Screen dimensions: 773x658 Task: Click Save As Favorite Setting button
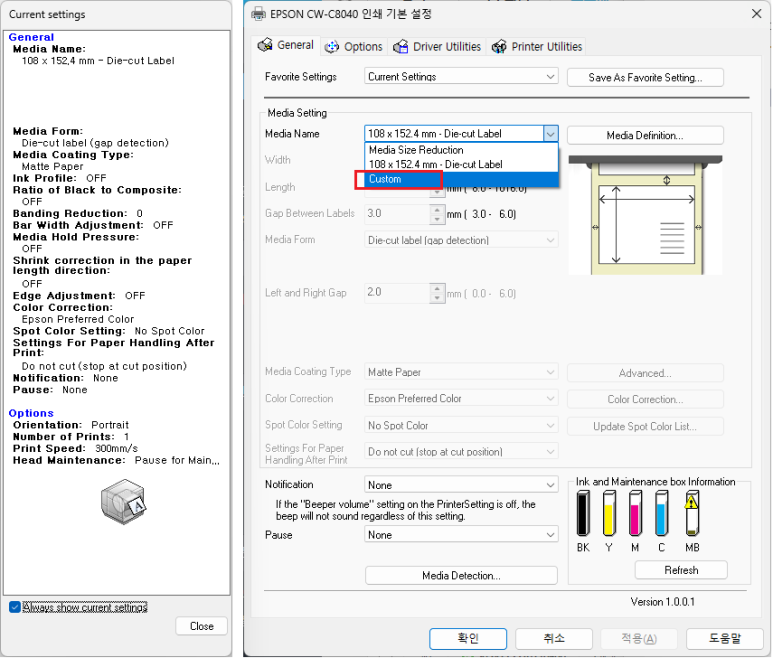click(645, 77)
